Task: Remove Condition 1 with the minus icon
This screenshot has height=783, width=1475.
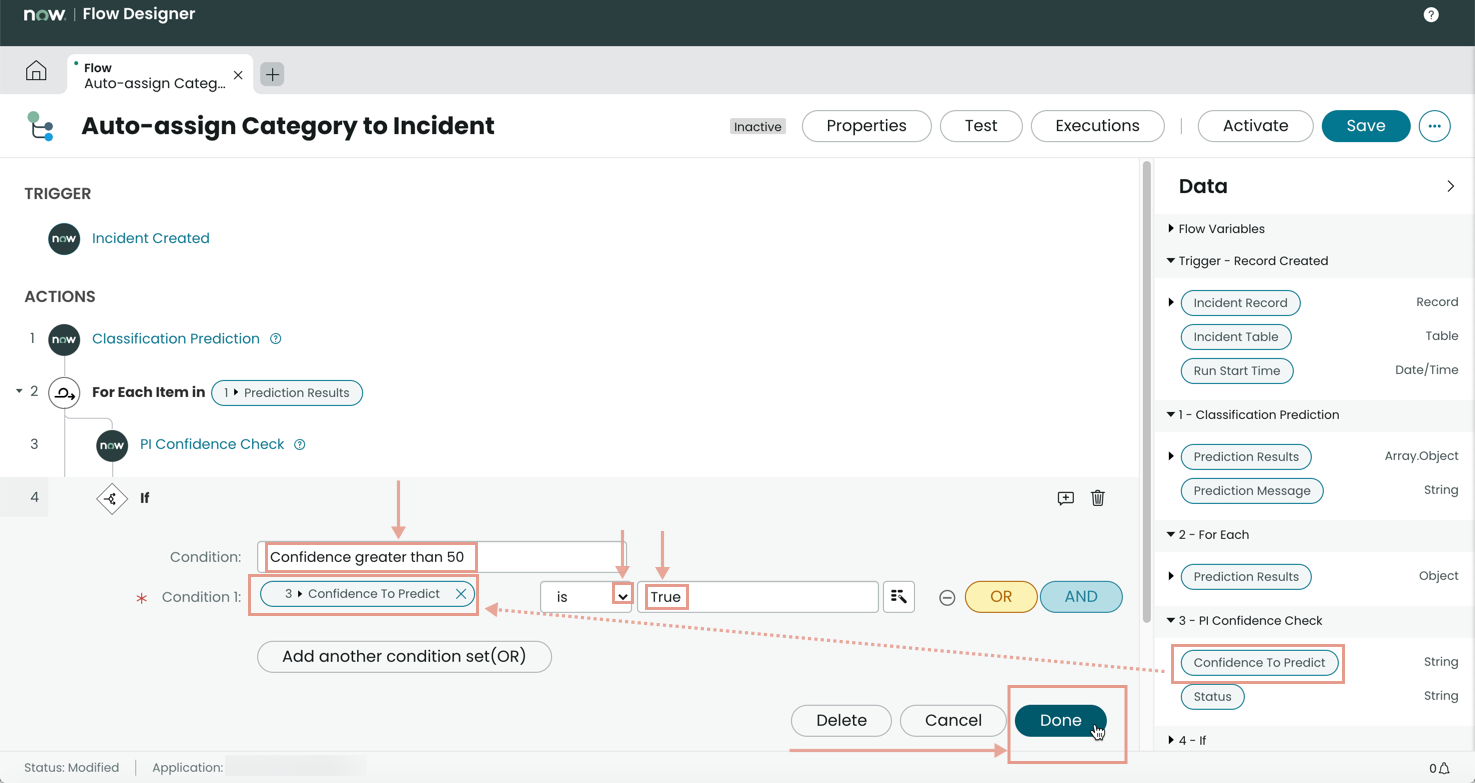Action: pos(947,598)
